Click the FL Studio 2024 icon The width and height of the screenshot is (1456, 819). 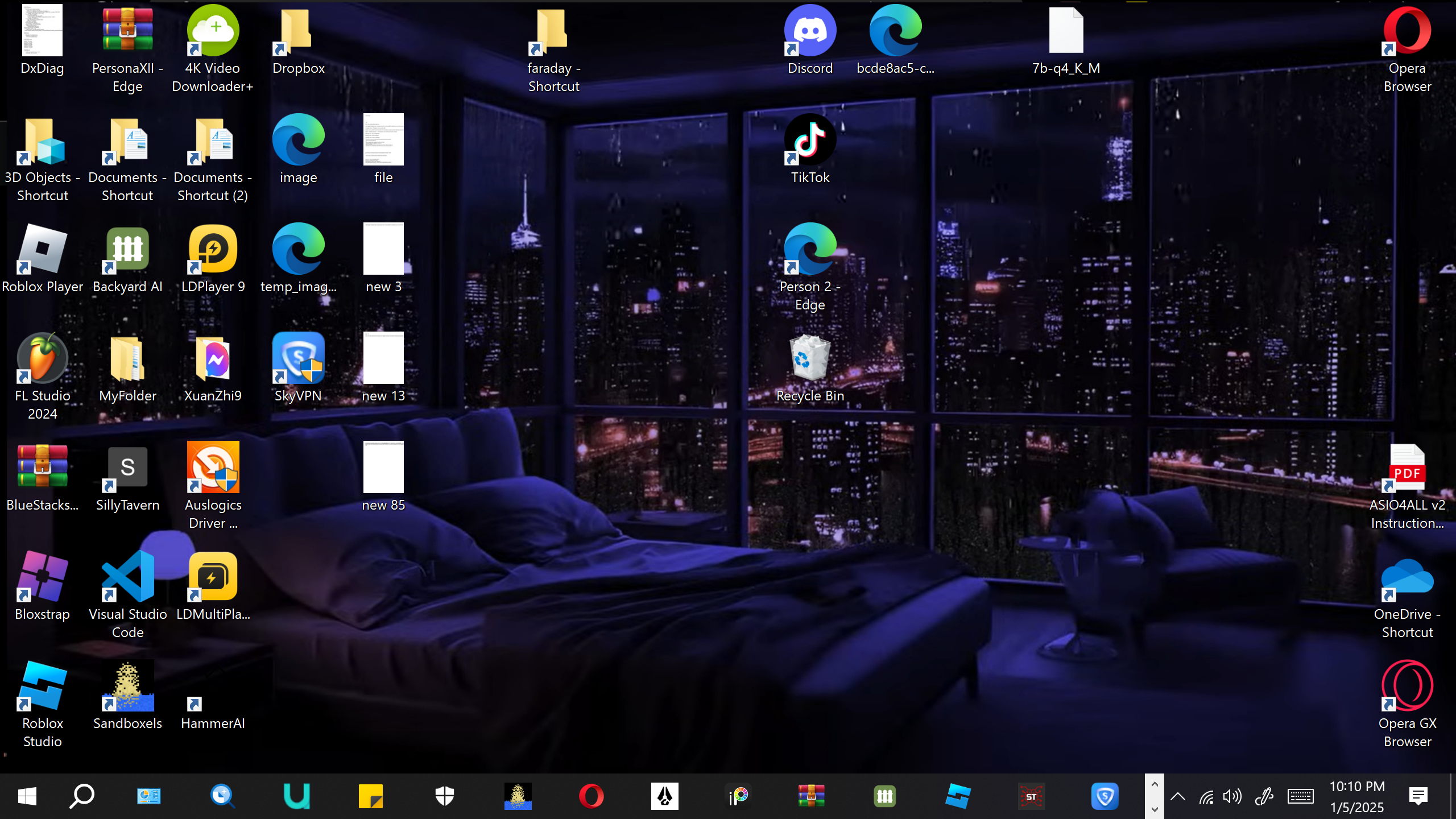pos(43,359)
